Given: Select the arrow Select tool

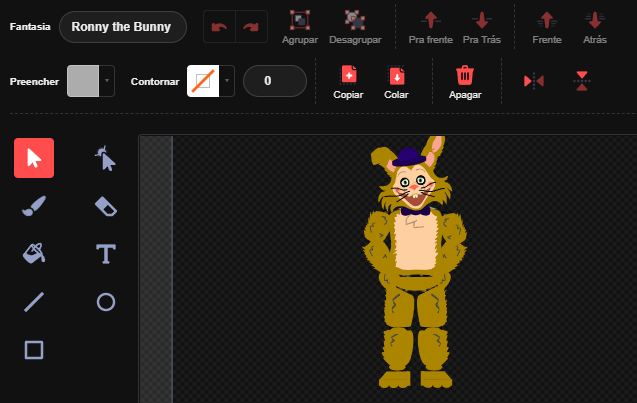Looking at the screenshot, I should [x=34, y=158].
